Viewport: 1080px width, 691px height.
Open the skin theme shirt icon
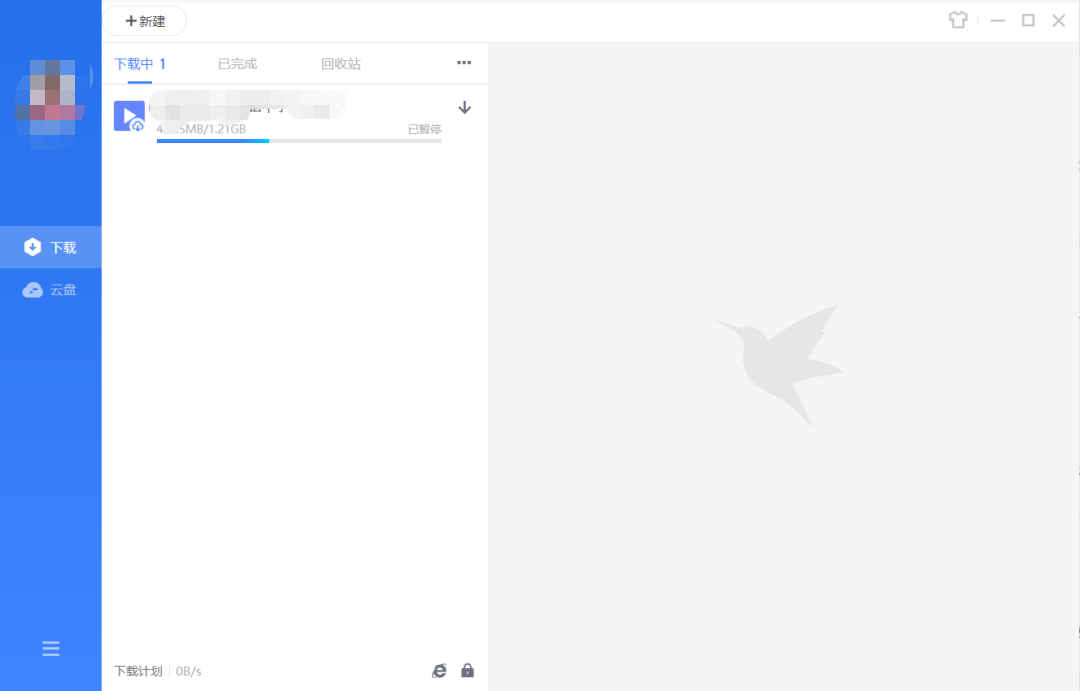pos(958,20)
